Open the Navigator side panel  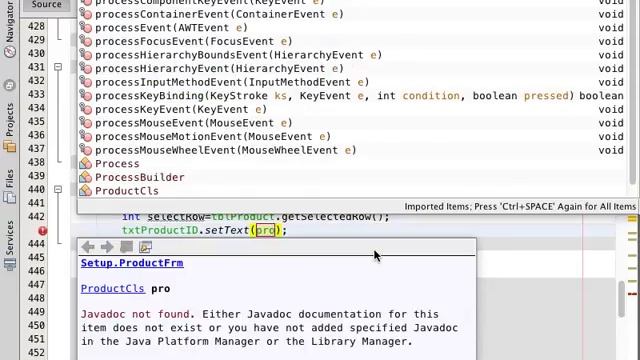click(x=10, y=29)
